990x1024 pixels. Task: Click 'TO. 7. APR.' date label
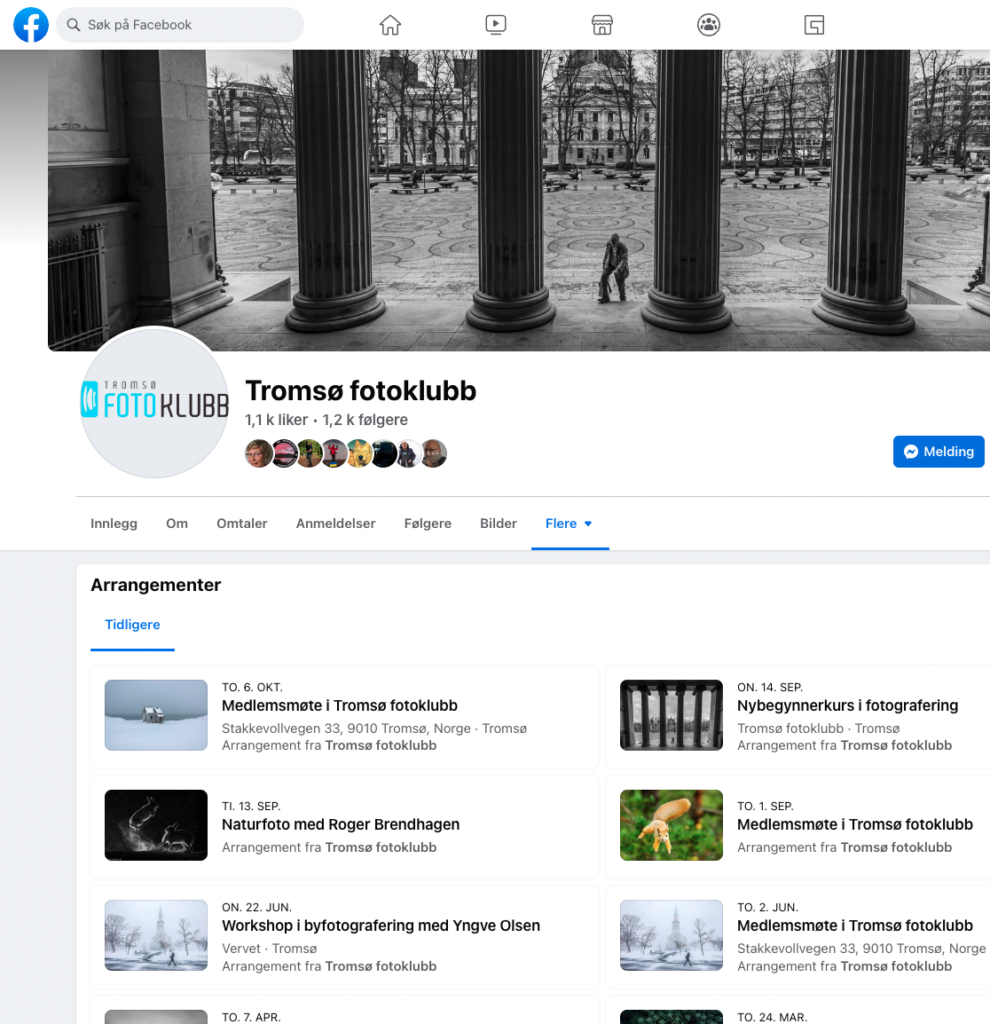pyautogui.click(x=251, y=1017)
